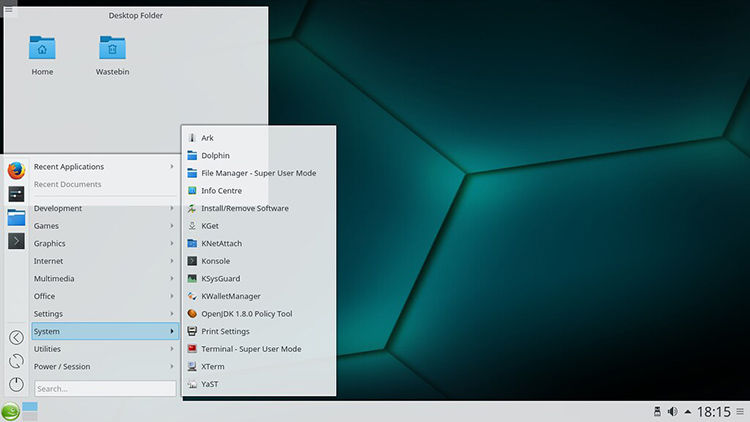Launch Firefox from the favorites sidebar
This screenshot has width=750, height=422.
point(16,170)
